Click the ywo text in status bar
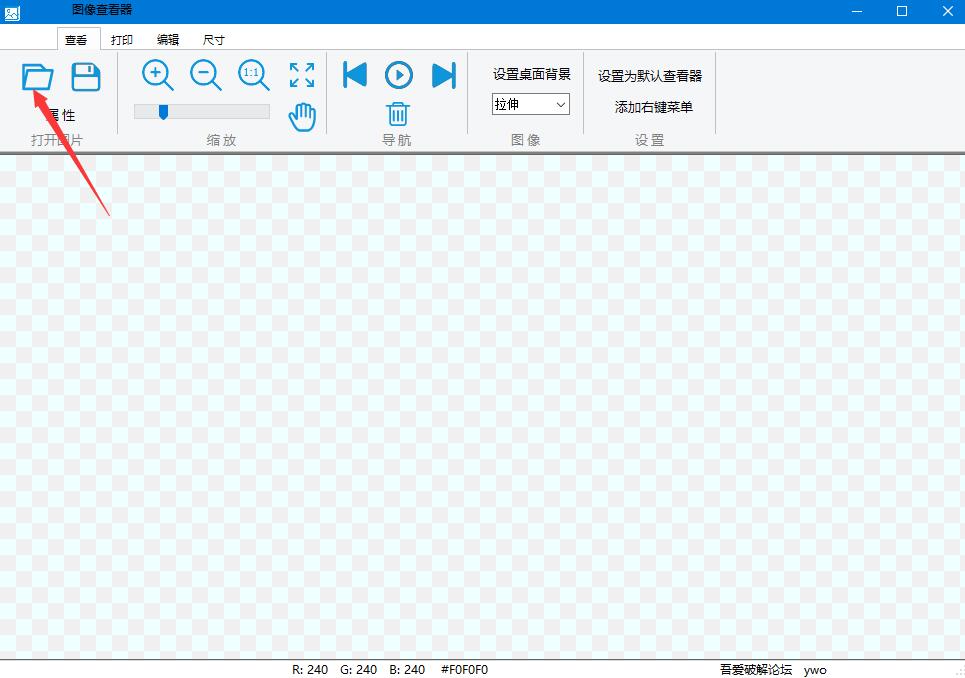965x678 pixels. (x=815, y=670)
